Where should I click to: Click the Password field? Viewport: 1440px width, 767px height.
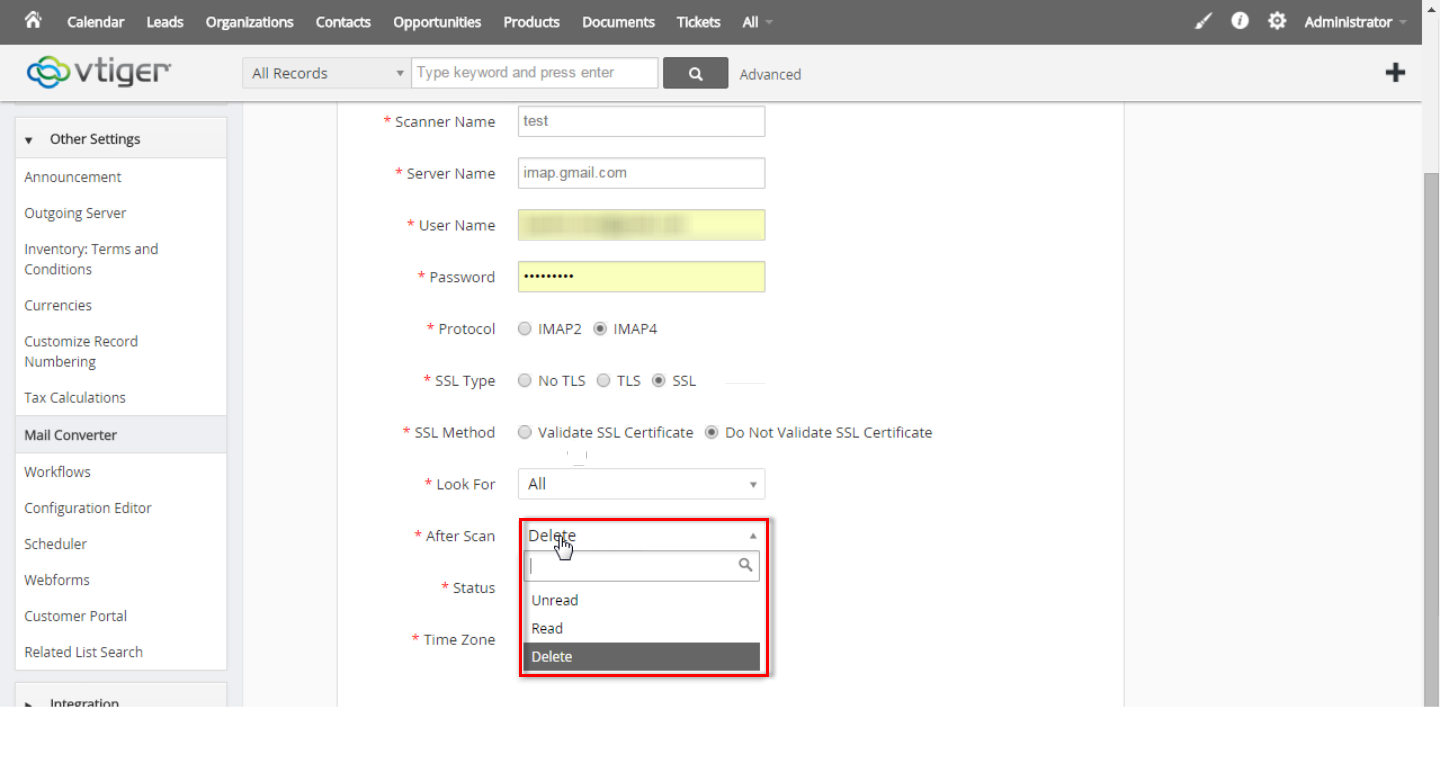[x=641, y=277]
